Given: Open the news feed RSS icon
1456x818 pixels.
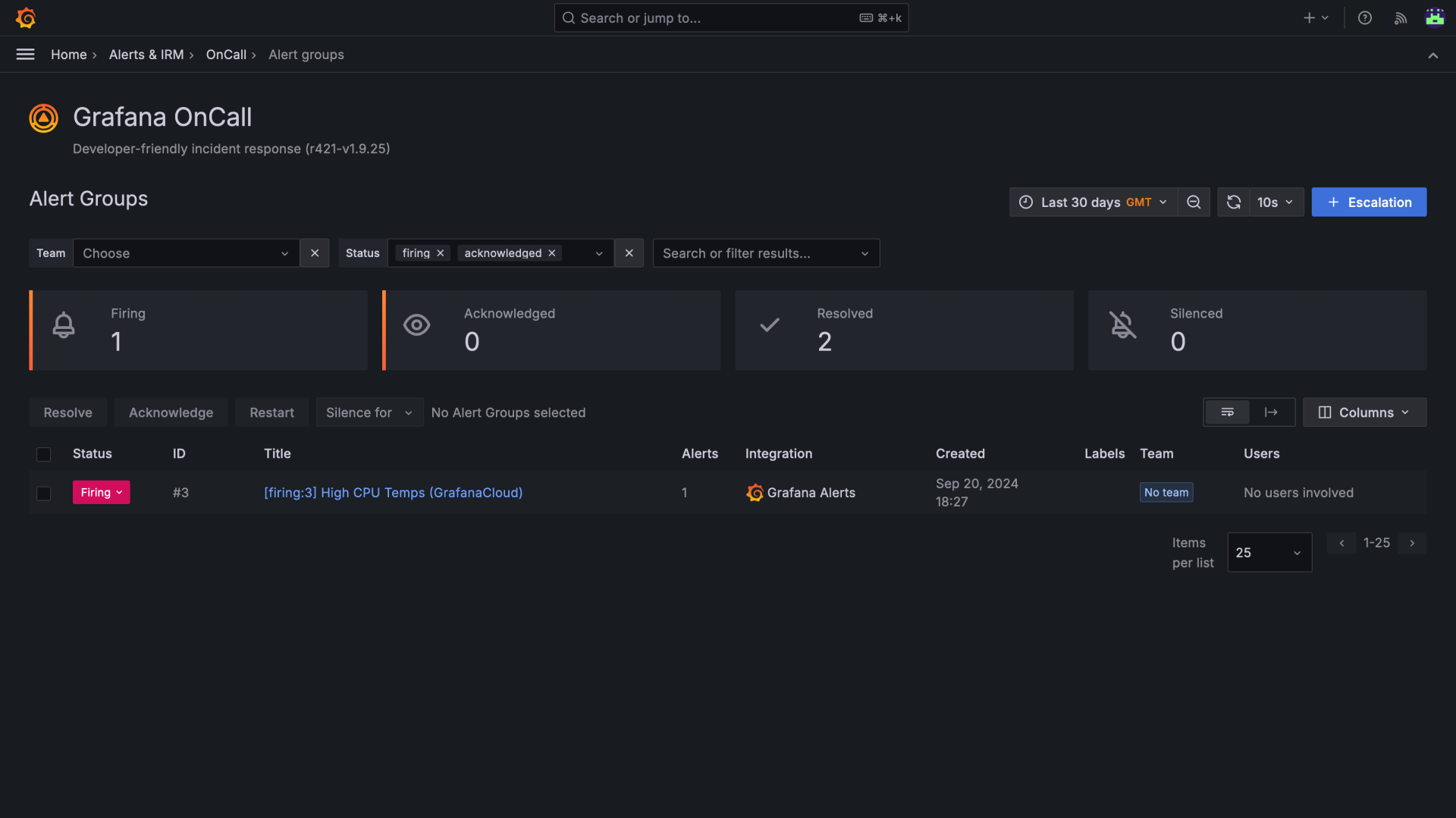Looking at the screenshot, I should click(x=1400, y=18).
